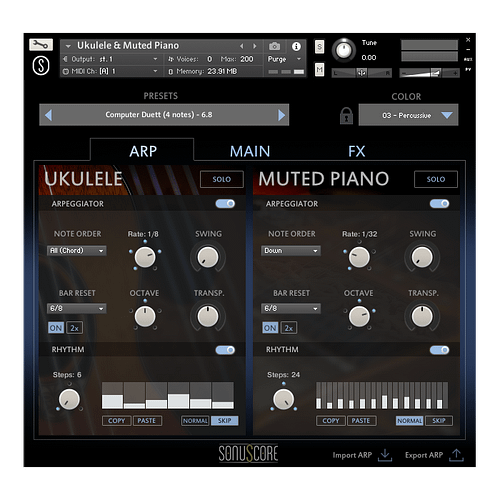The width and height of the screenshot is (500, 500).
Task: Toggle the Muted Piano rhythm switch
Action: [x=439, y=350]
